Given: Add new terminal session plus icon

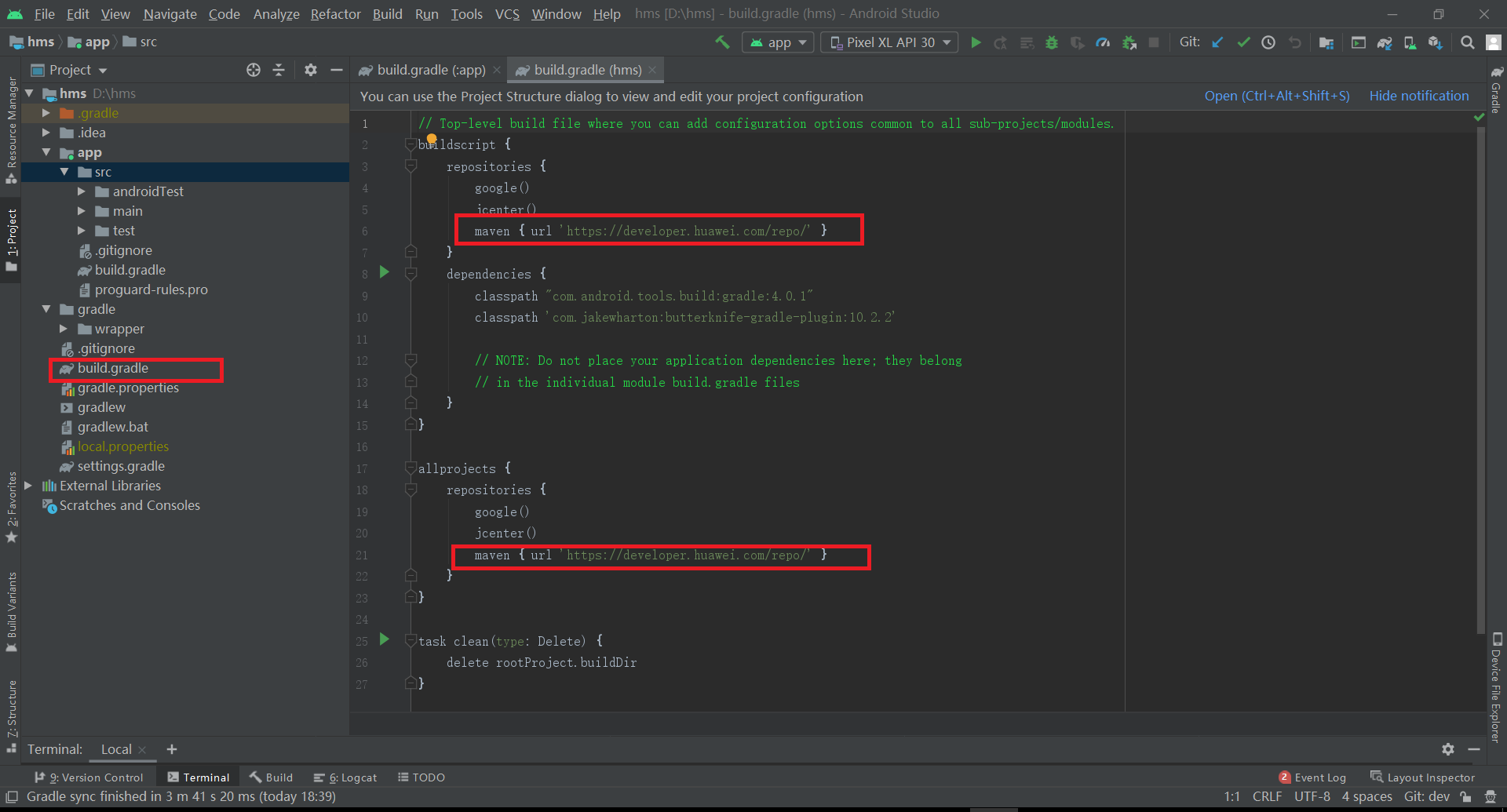Looking at the screenshot, I should tap(172, 749).
